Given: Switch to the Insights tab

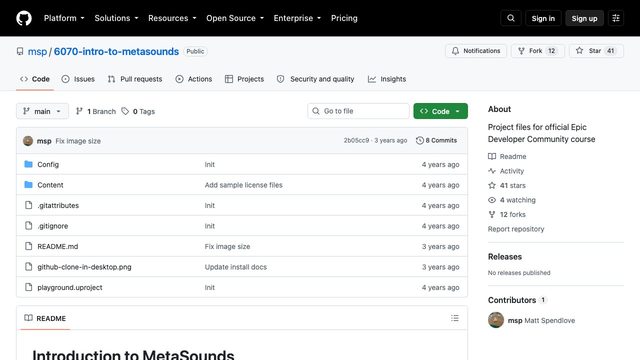Looking at the screenshot, I should pyautogui.click(x=387, y=79).
